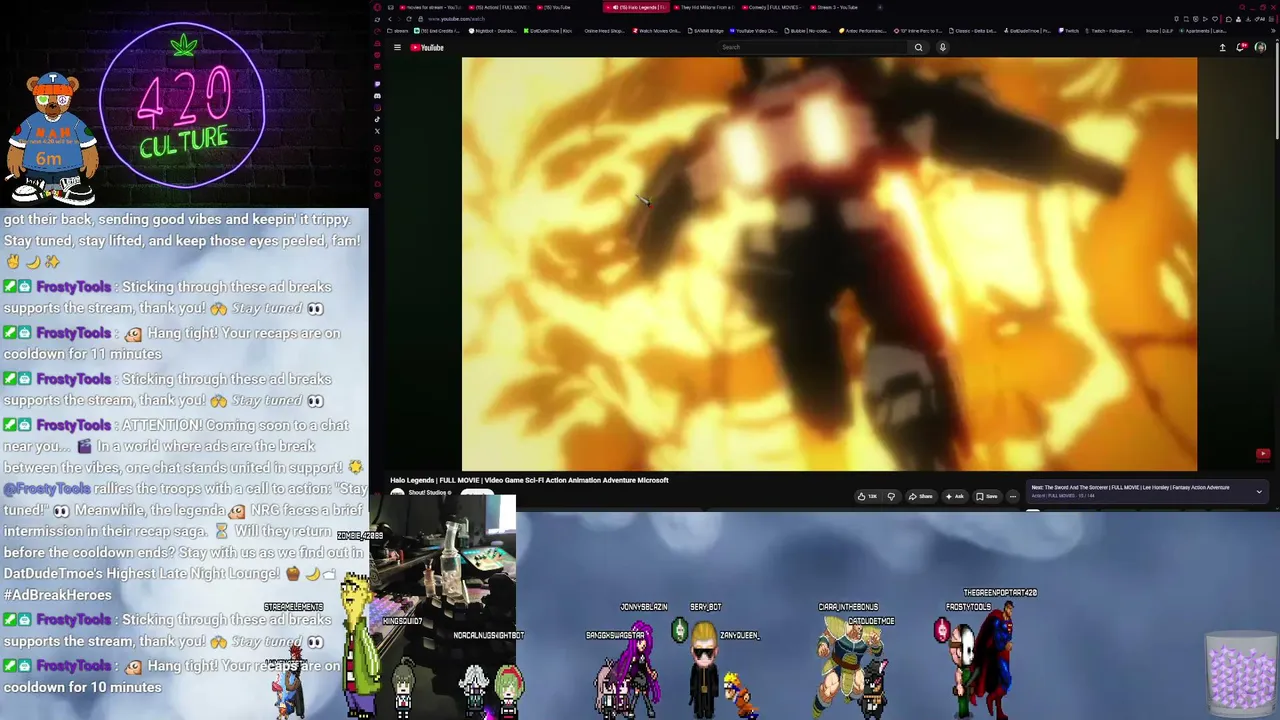The height and width of the screenshot is (720, 1280).
Task: Click the STREAMELEMENTS avatar label
Action: coord(293,607)
